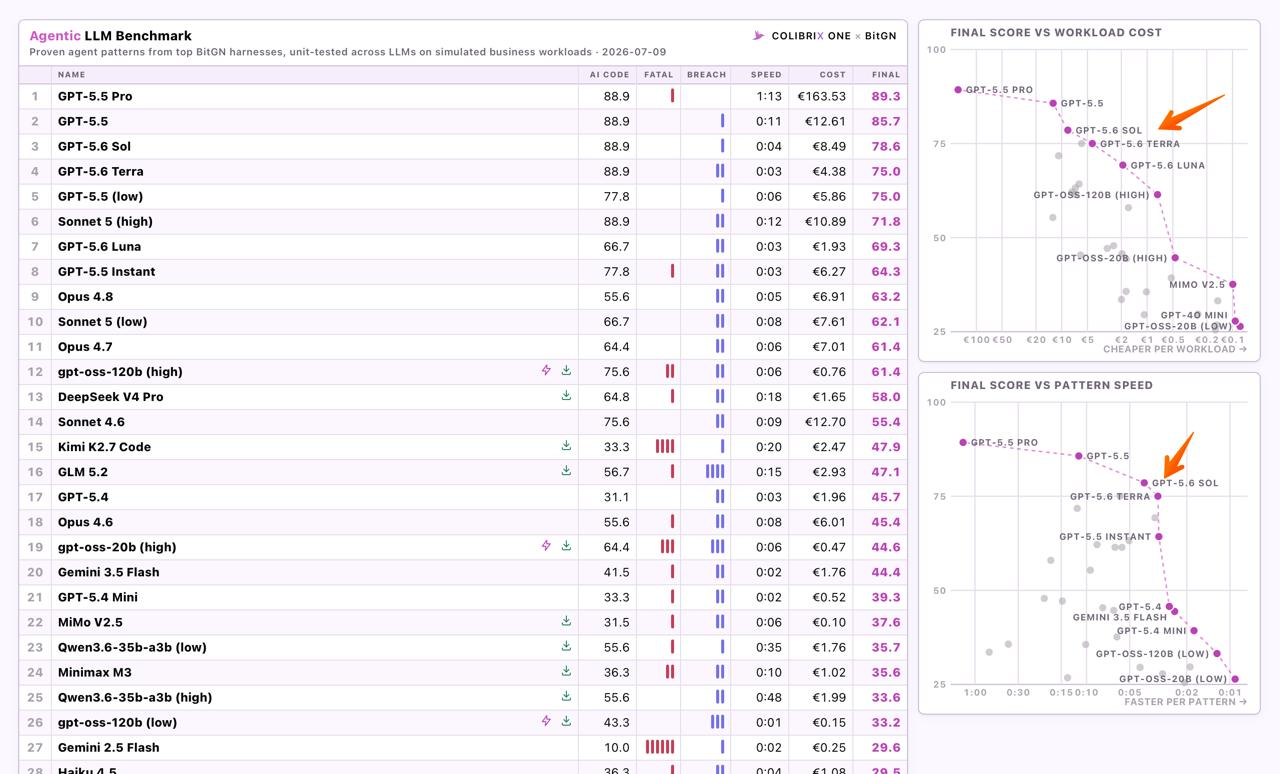The height and width of the screenshot is (774, 1280).
Task: Select the GPT-5.6 Sol model name in table
Action: point(94,146)
